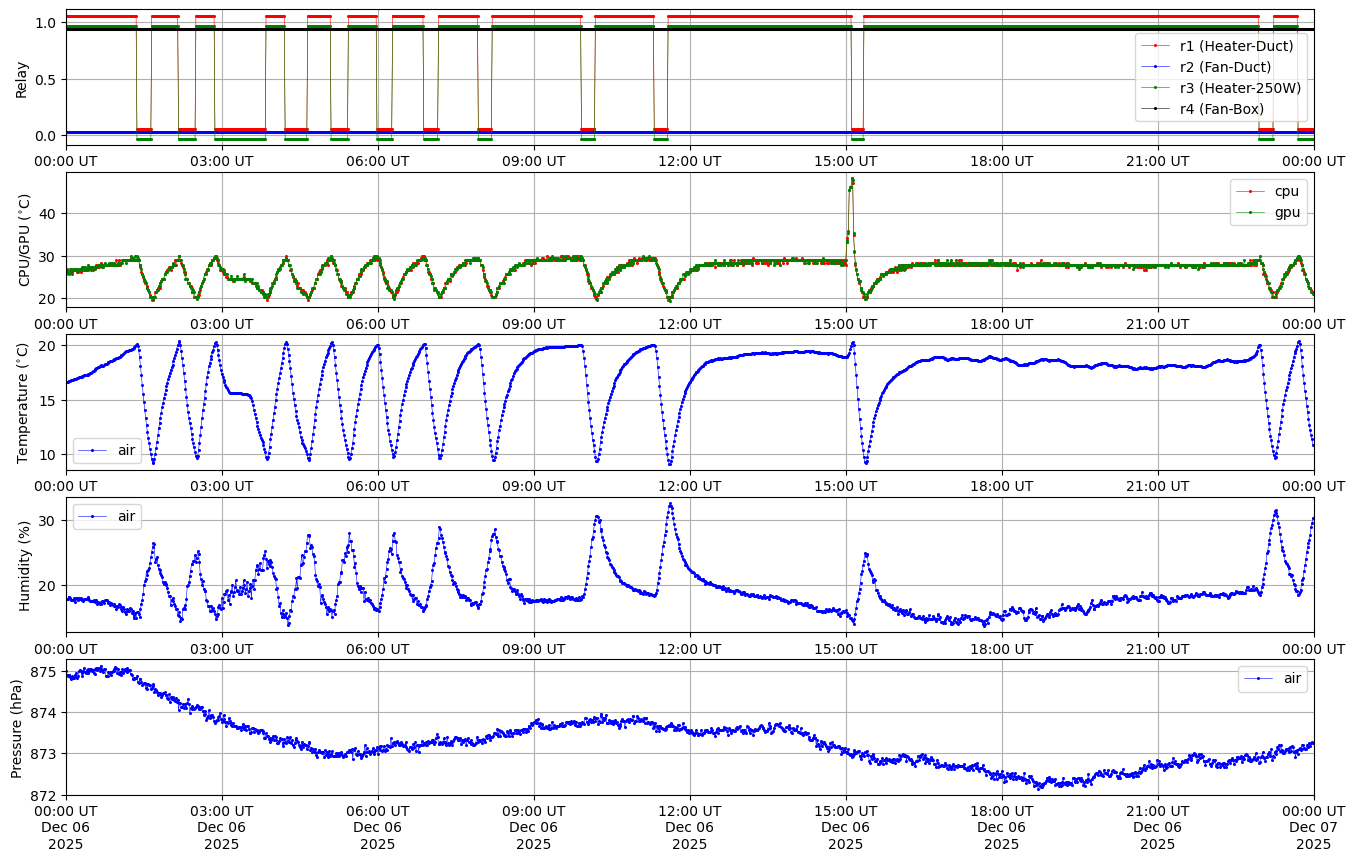Screen dimensions: 1355x861
Task: Select the Humidity (%) y-axis label
Action: 25,565
